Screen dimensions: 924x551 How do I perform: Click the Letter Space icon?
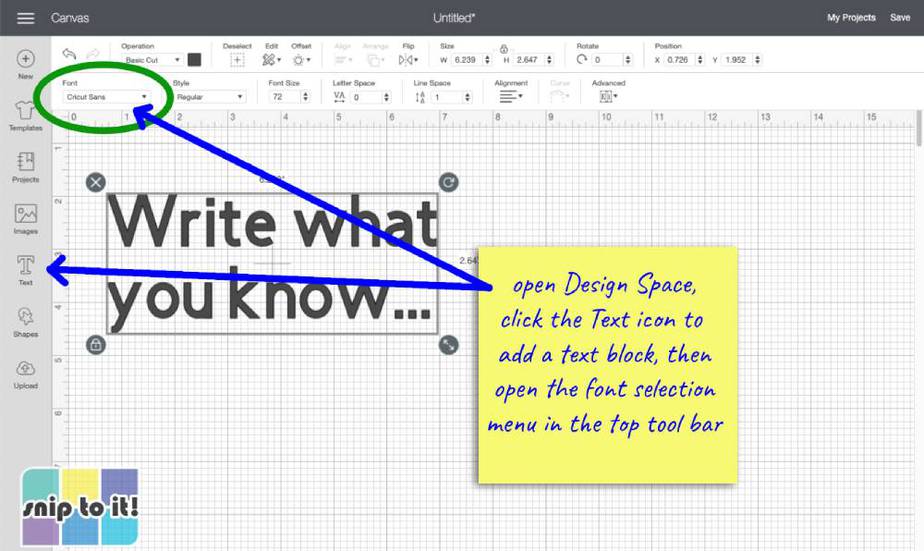click(x=339, y=97)
